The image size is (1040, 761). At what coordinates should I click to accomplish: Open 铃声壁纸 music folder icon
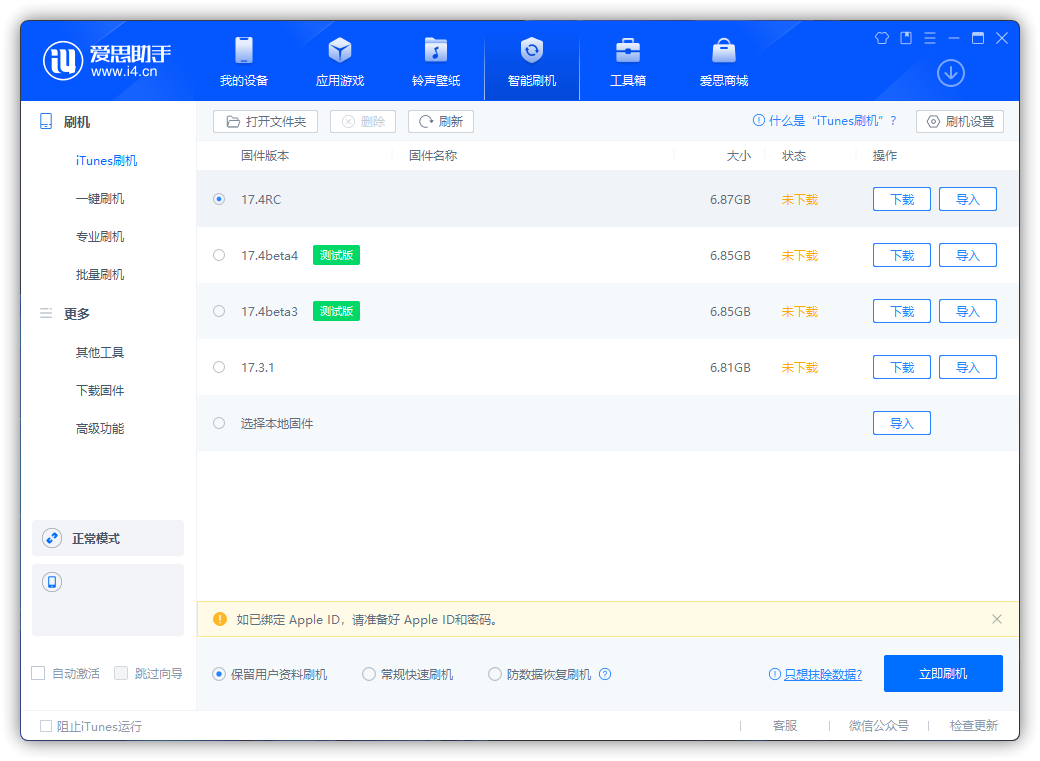click(436, 50)
